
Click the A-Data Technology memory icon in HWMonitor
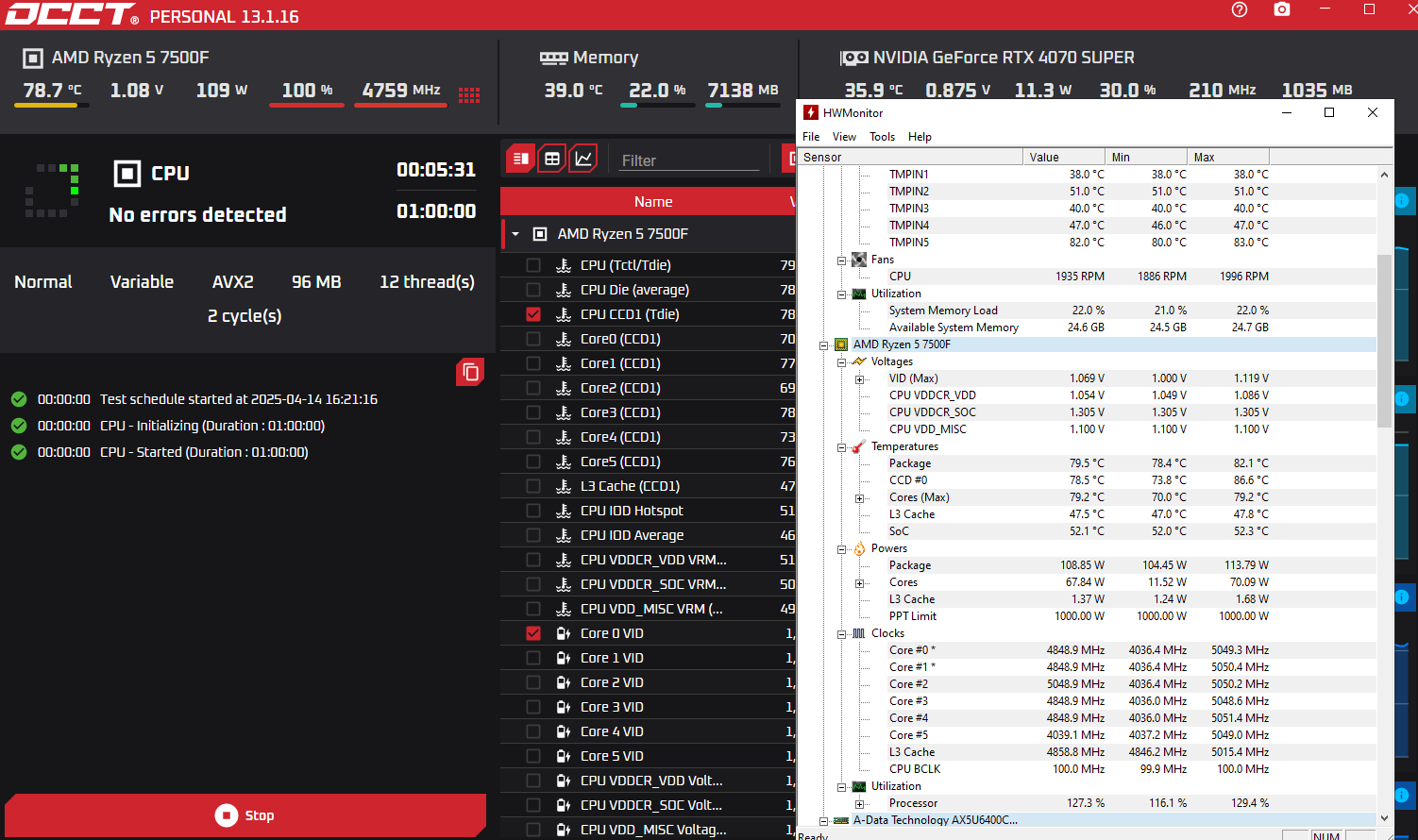(841, 820)
